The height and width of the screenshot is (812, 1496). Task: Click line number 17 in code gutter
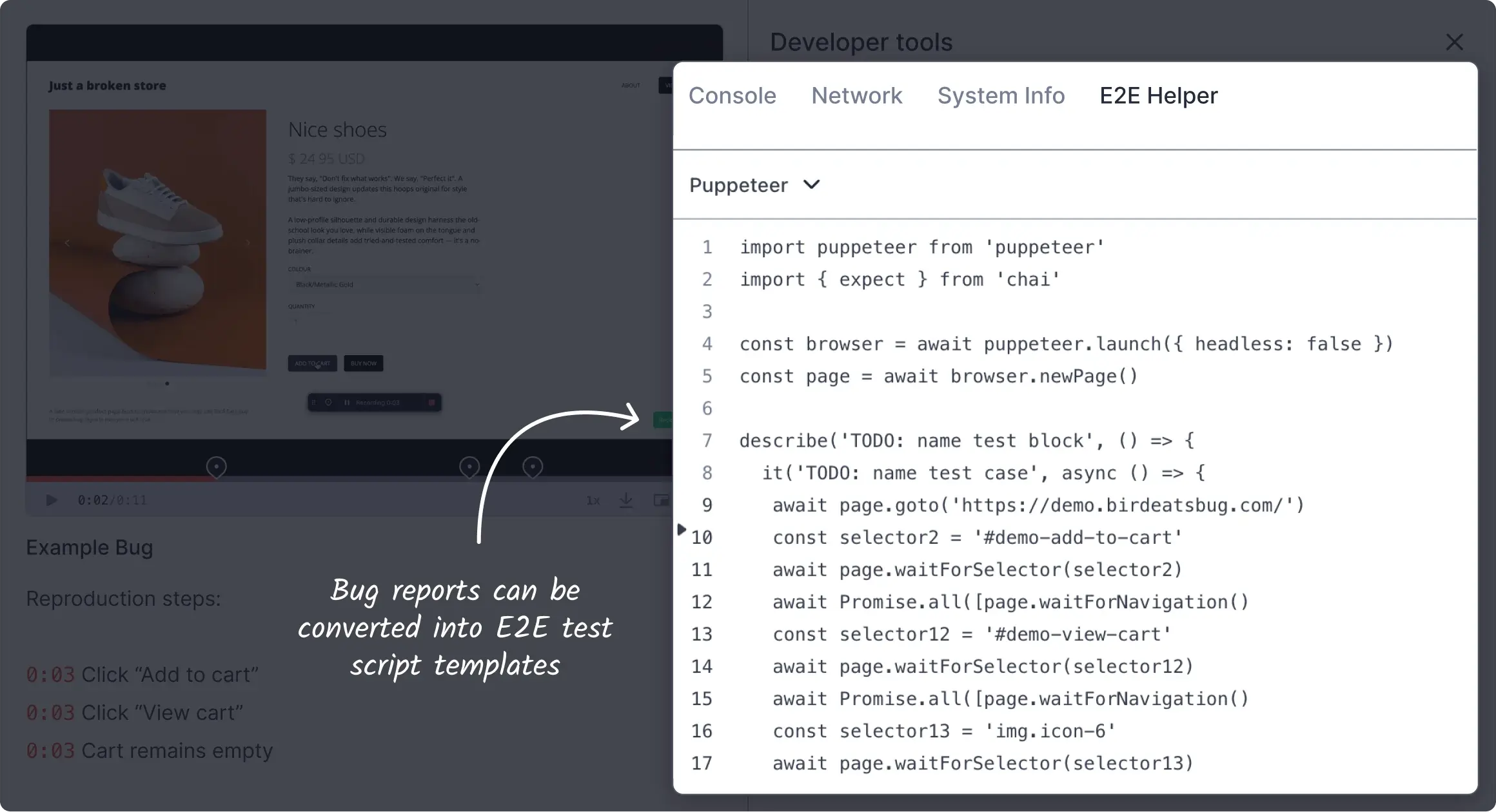click(702, 764)
